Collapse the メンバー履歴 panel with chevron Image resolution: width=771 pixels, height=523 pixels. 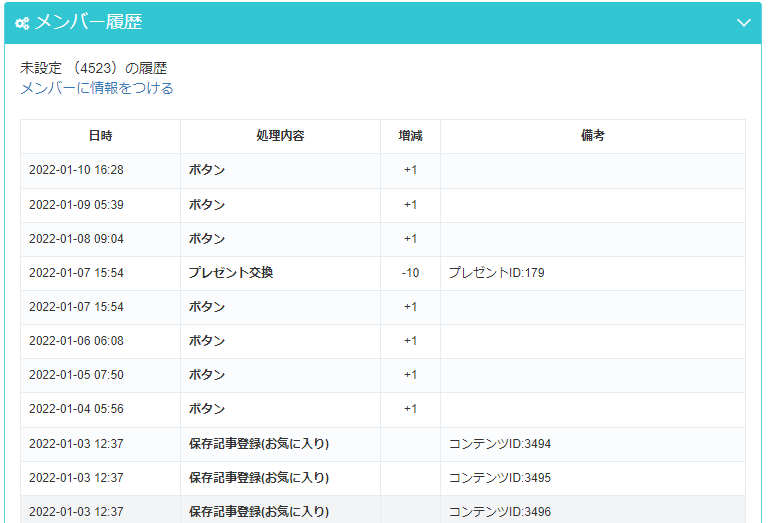click(743, 22)
